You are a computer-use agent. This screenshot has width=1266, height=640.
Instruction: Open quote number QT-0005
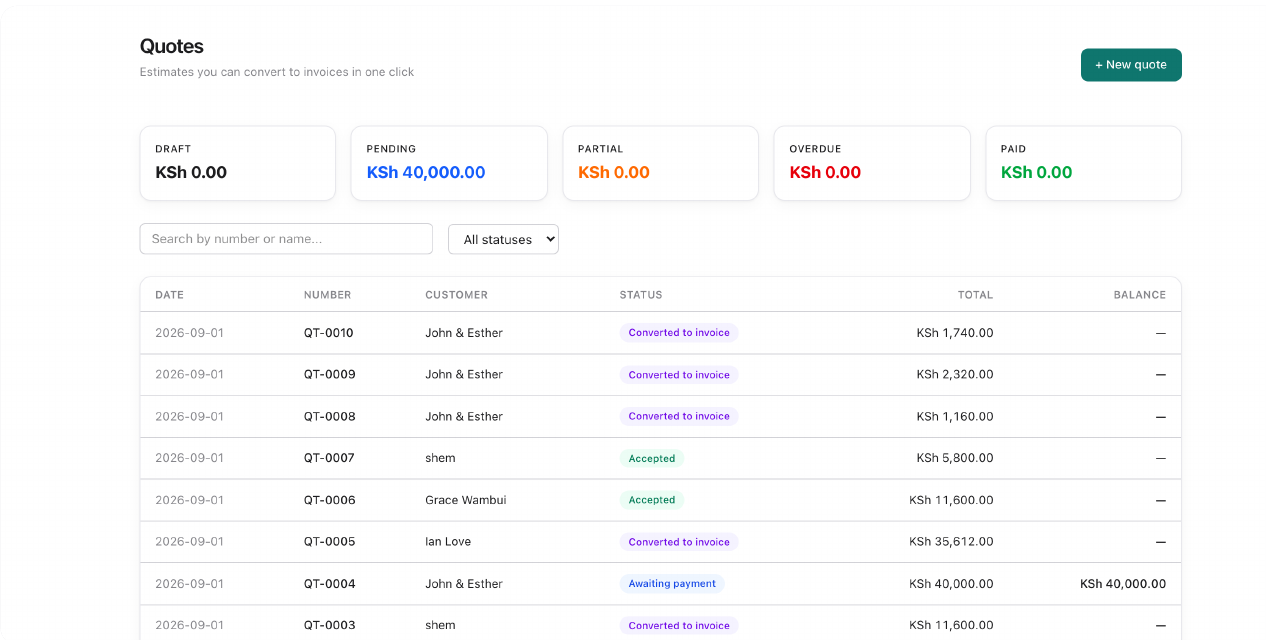330,541
